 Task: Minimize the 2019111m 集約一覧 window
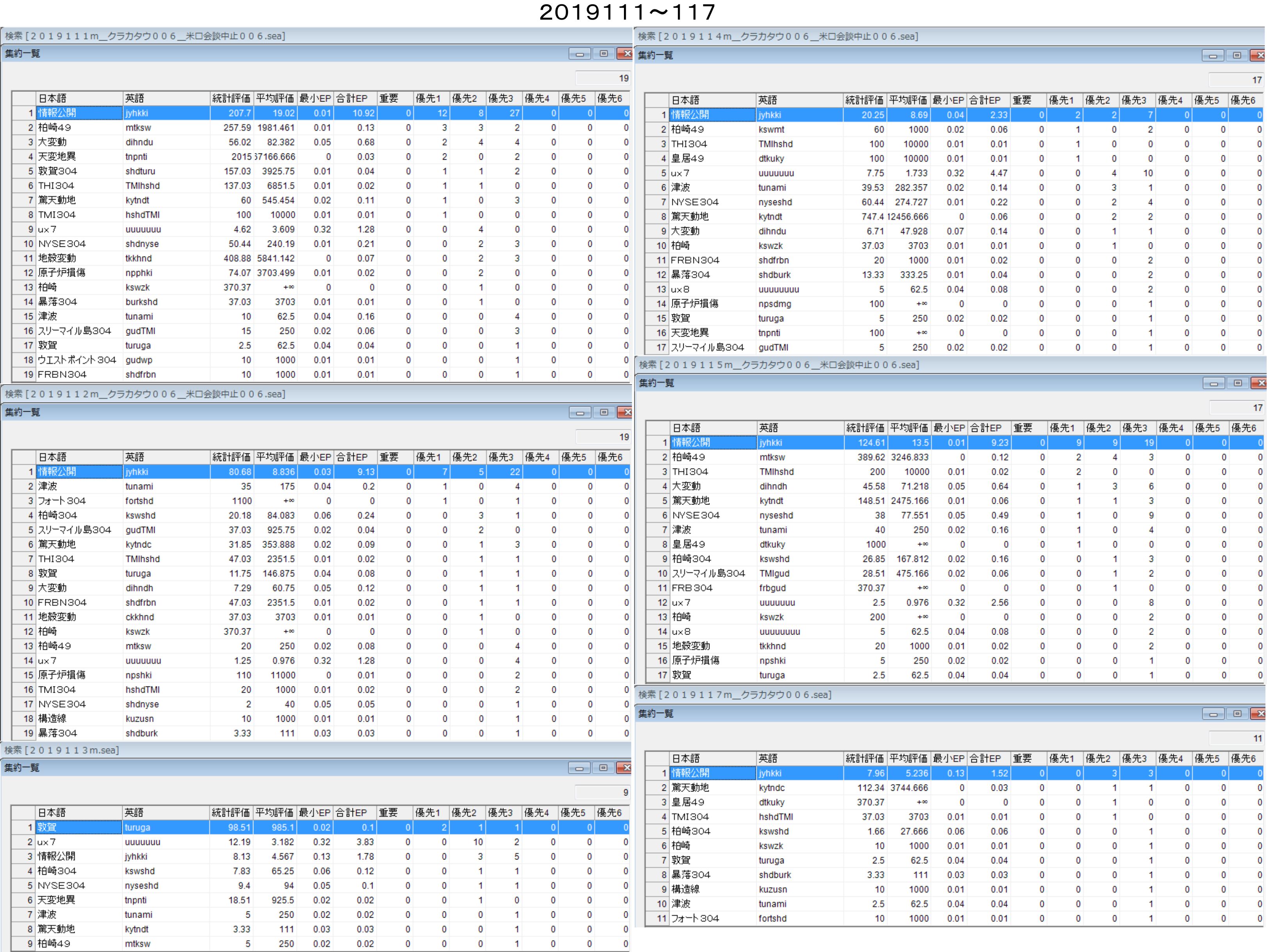tap(579, 54)
